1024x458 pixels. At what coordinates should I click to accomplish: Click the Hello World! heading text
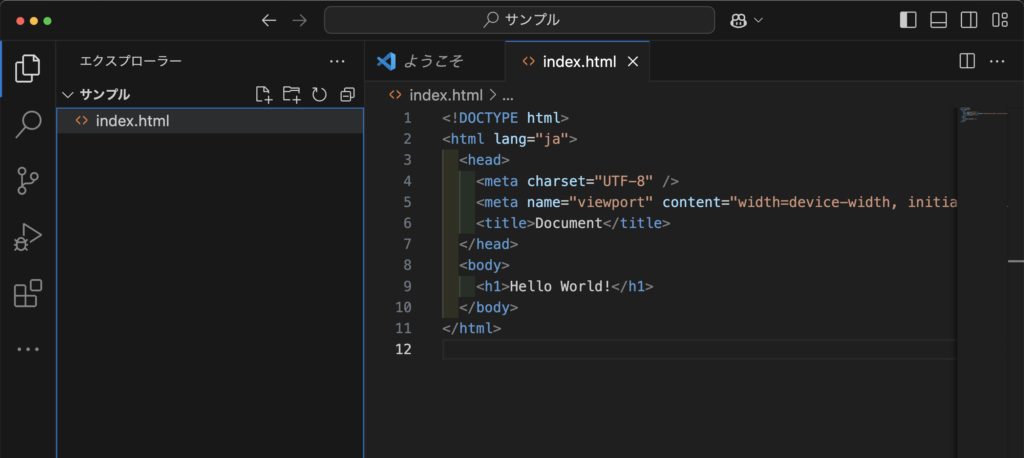tap(560, 286)
